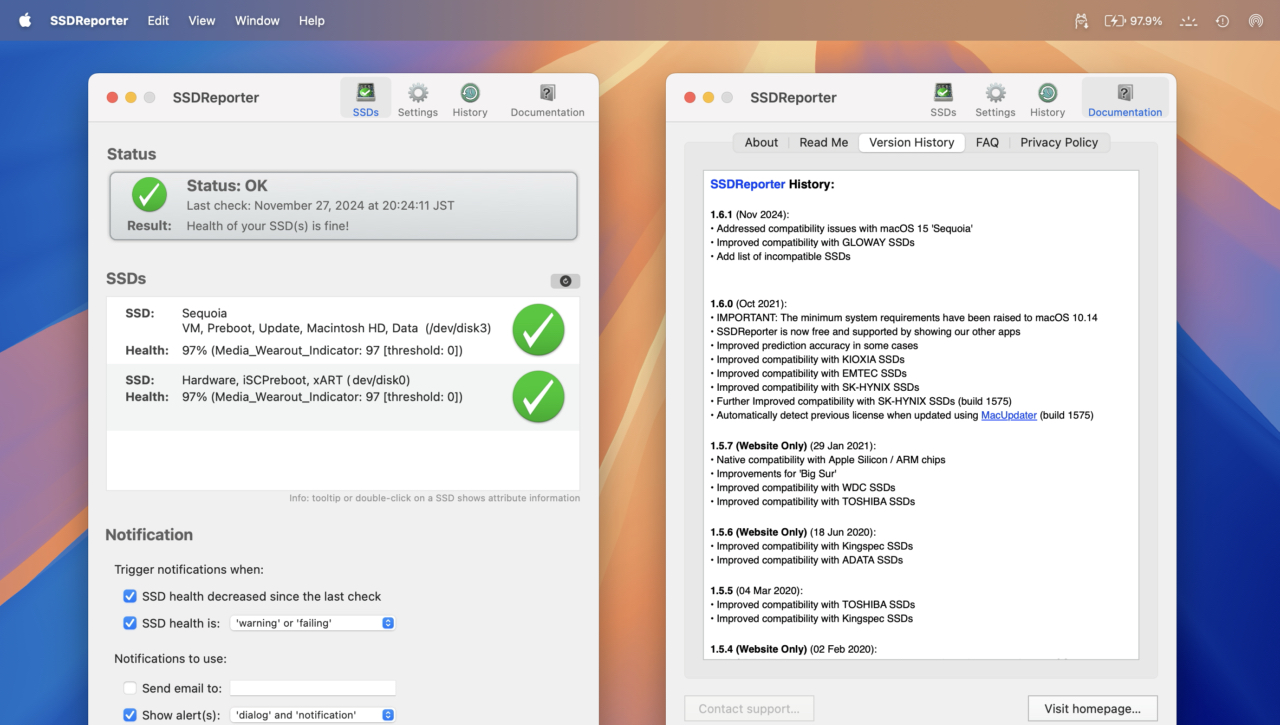
Task: Click green checkmark for Hardware SSD row
Action: click(x=538, y=396)
